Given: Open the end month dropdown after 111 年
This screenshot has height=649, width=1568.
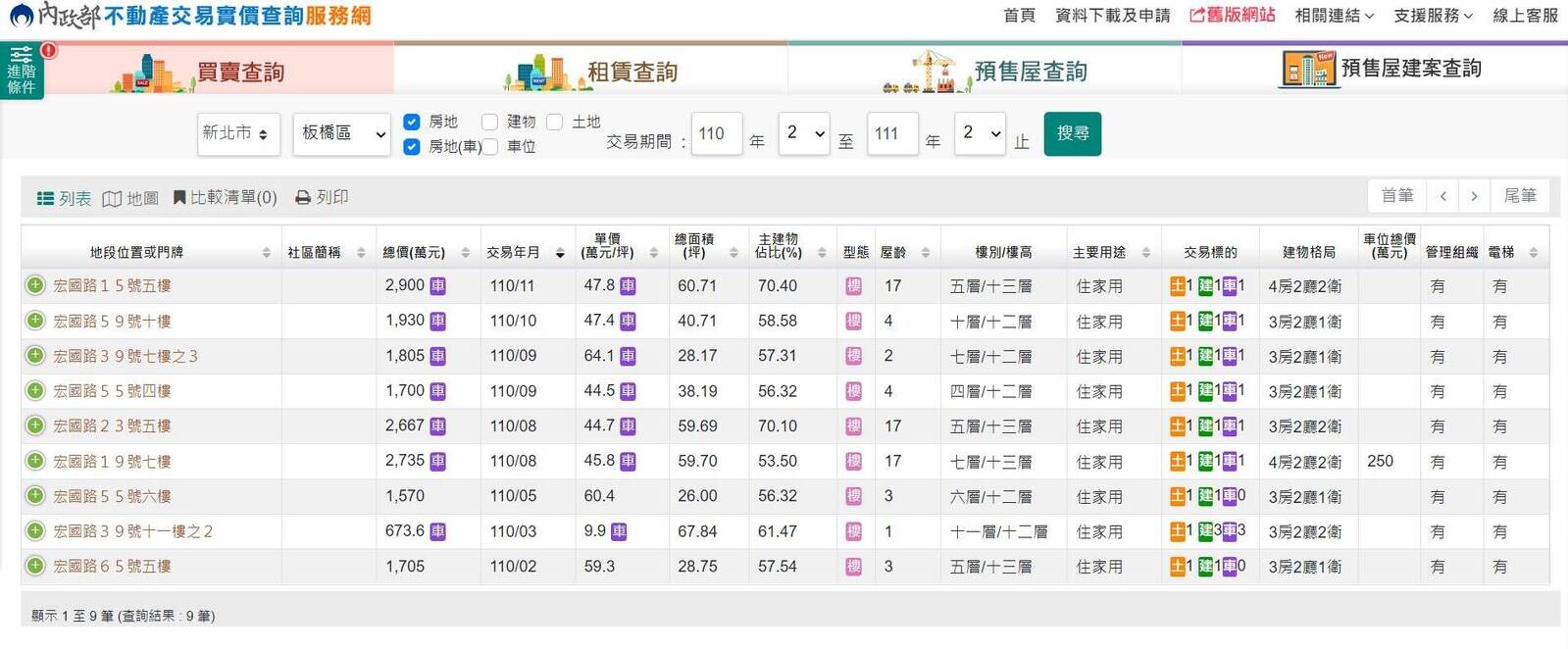Looking at the screenshot, I should 980,133.
